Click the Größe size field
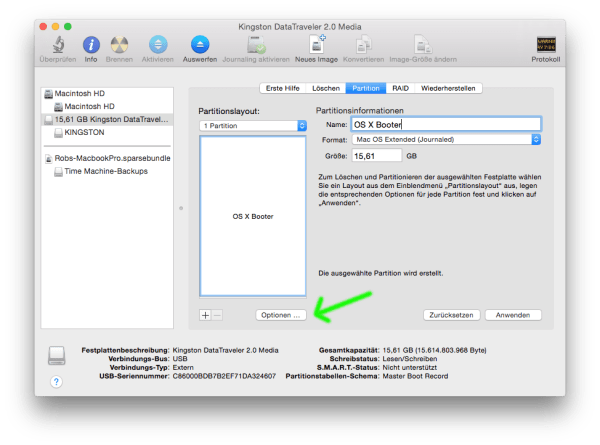600x445 pixels. tap(377, 156)
